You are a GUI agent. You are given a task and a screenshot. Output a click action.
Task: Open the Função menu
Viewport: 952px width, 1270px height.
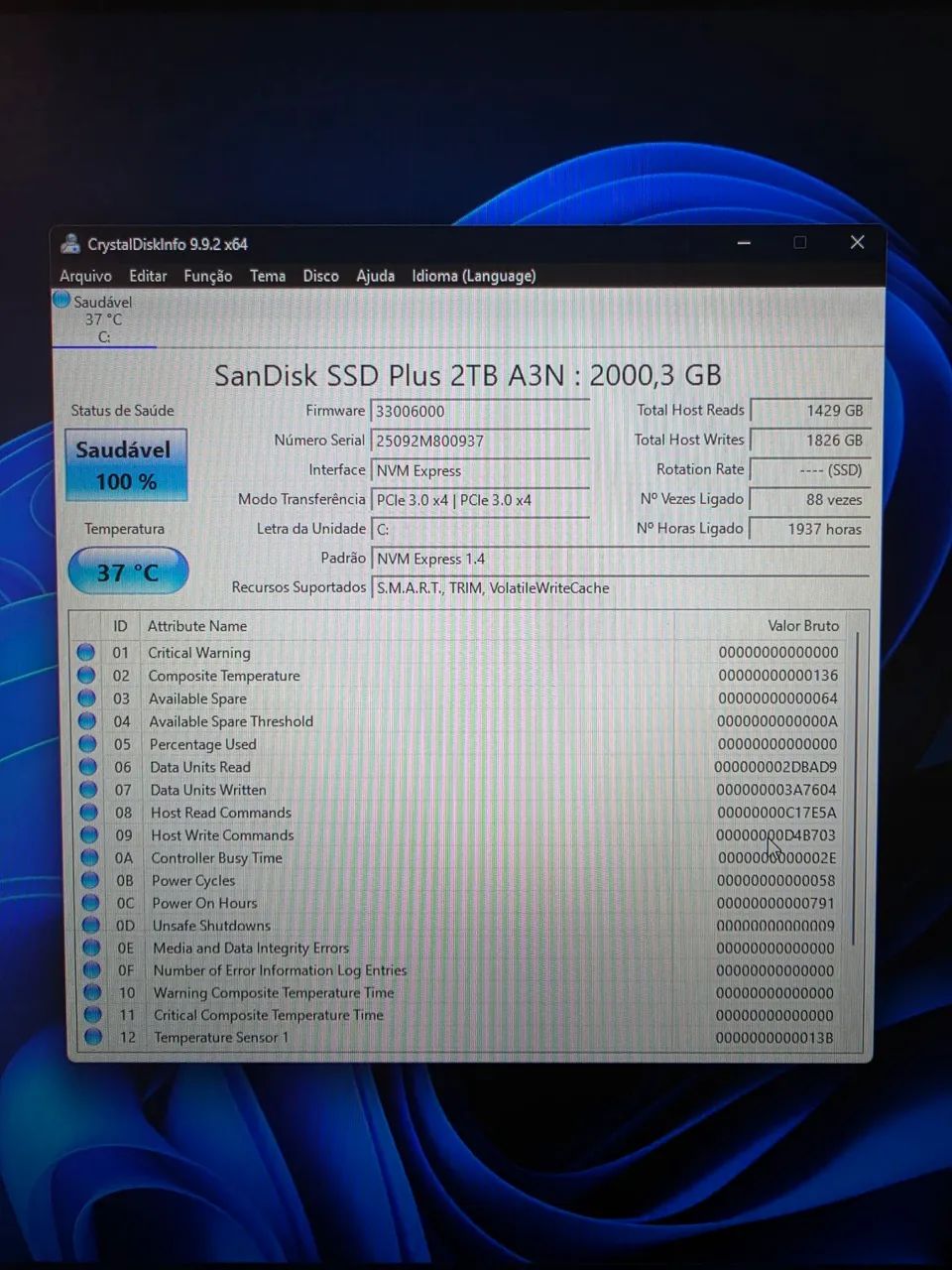click(x=208, y=276)
